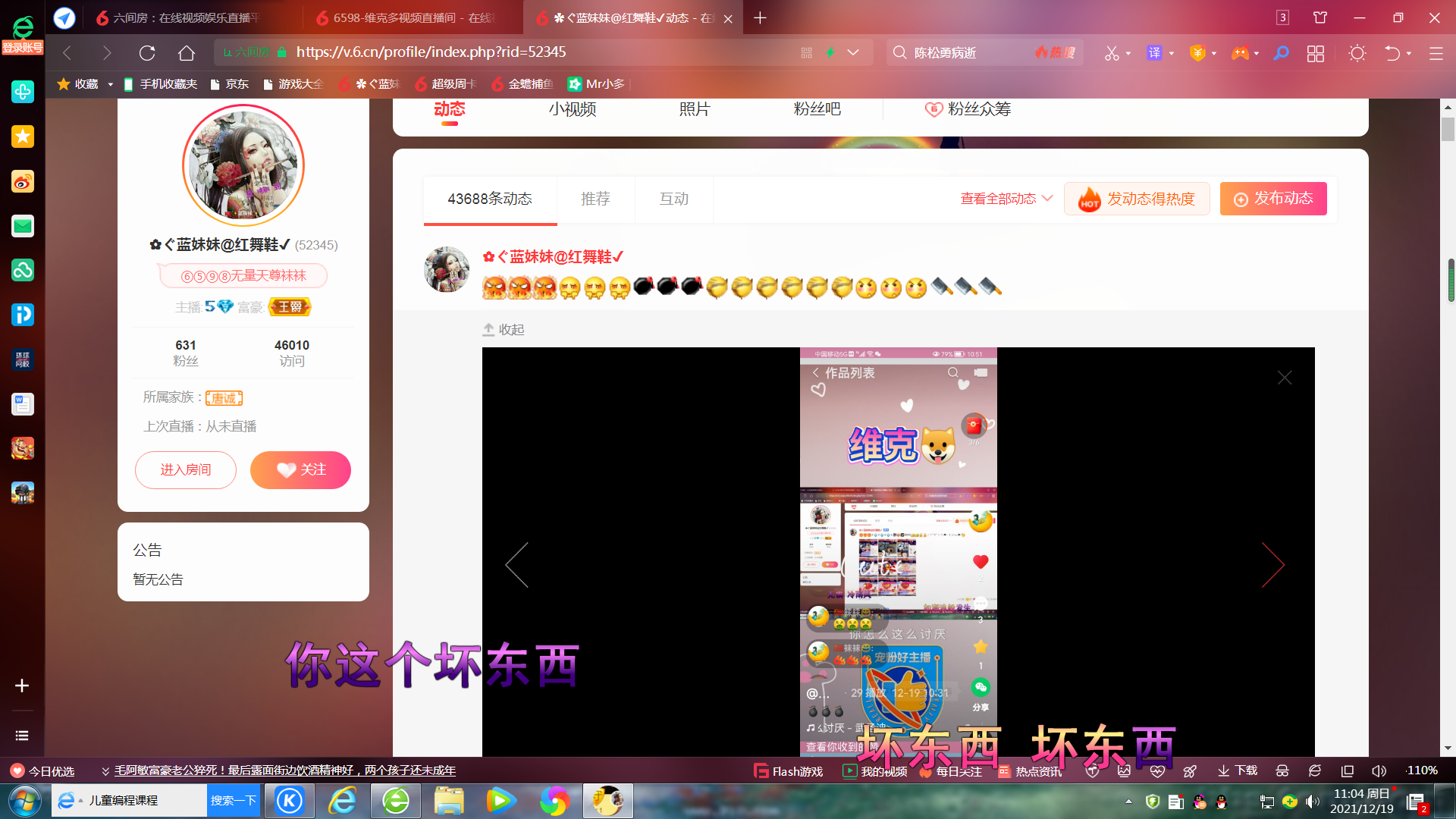
Task: Open the mail sidebar icon
Action: click(23, 226)
